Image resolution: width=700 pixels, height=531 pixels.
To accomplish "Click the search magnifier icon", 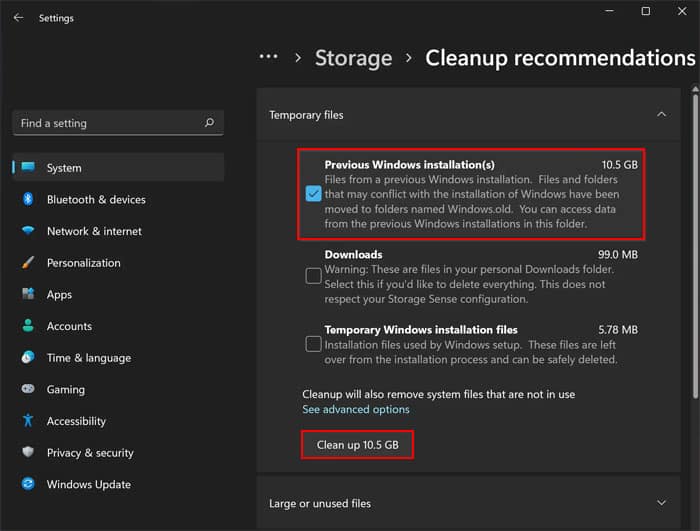I will pos(209,122).
